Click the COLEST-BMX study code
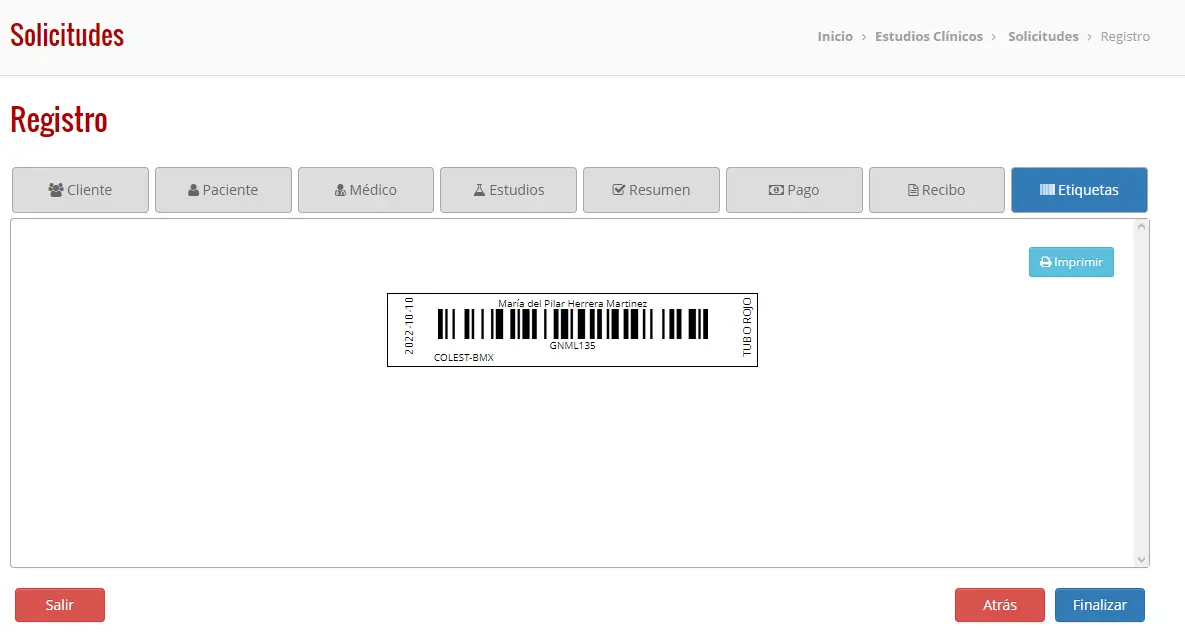Image resolution: width=1185 pixels, height=632 pixels. coord(463,358)
